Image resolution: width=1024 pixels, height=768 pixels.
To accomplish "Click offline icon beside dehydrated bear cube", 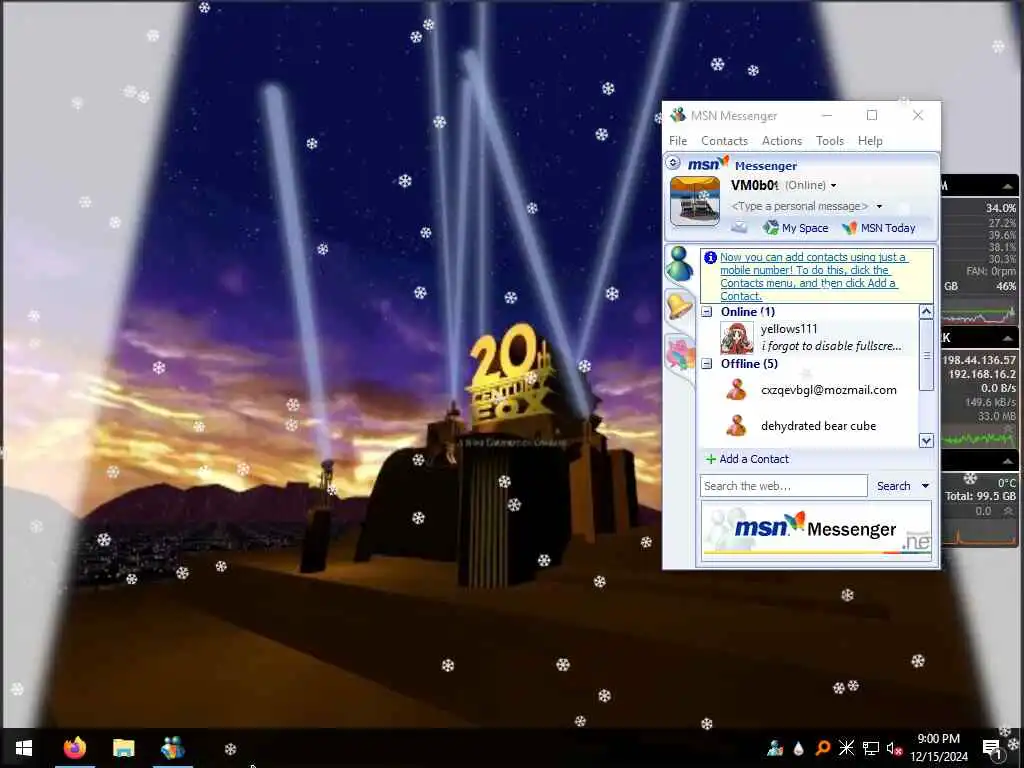I will (737, 426).
